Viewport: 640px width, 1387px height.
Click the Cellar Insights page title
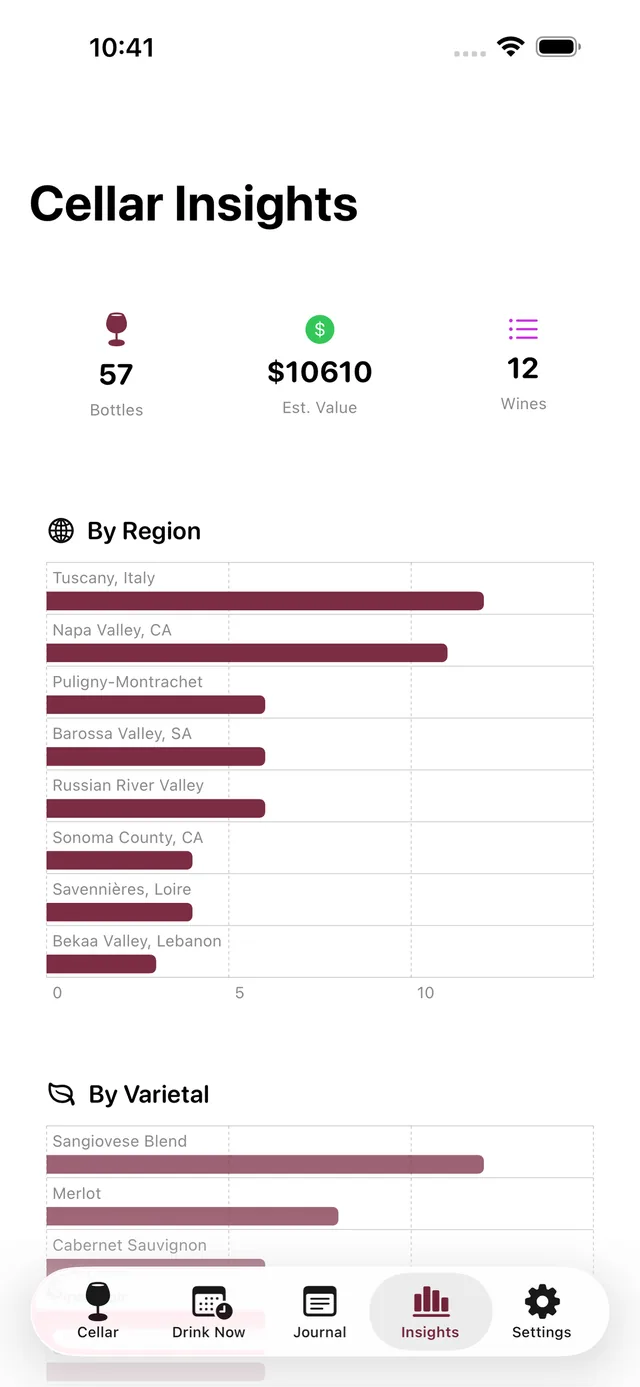(x=194, y=204)
